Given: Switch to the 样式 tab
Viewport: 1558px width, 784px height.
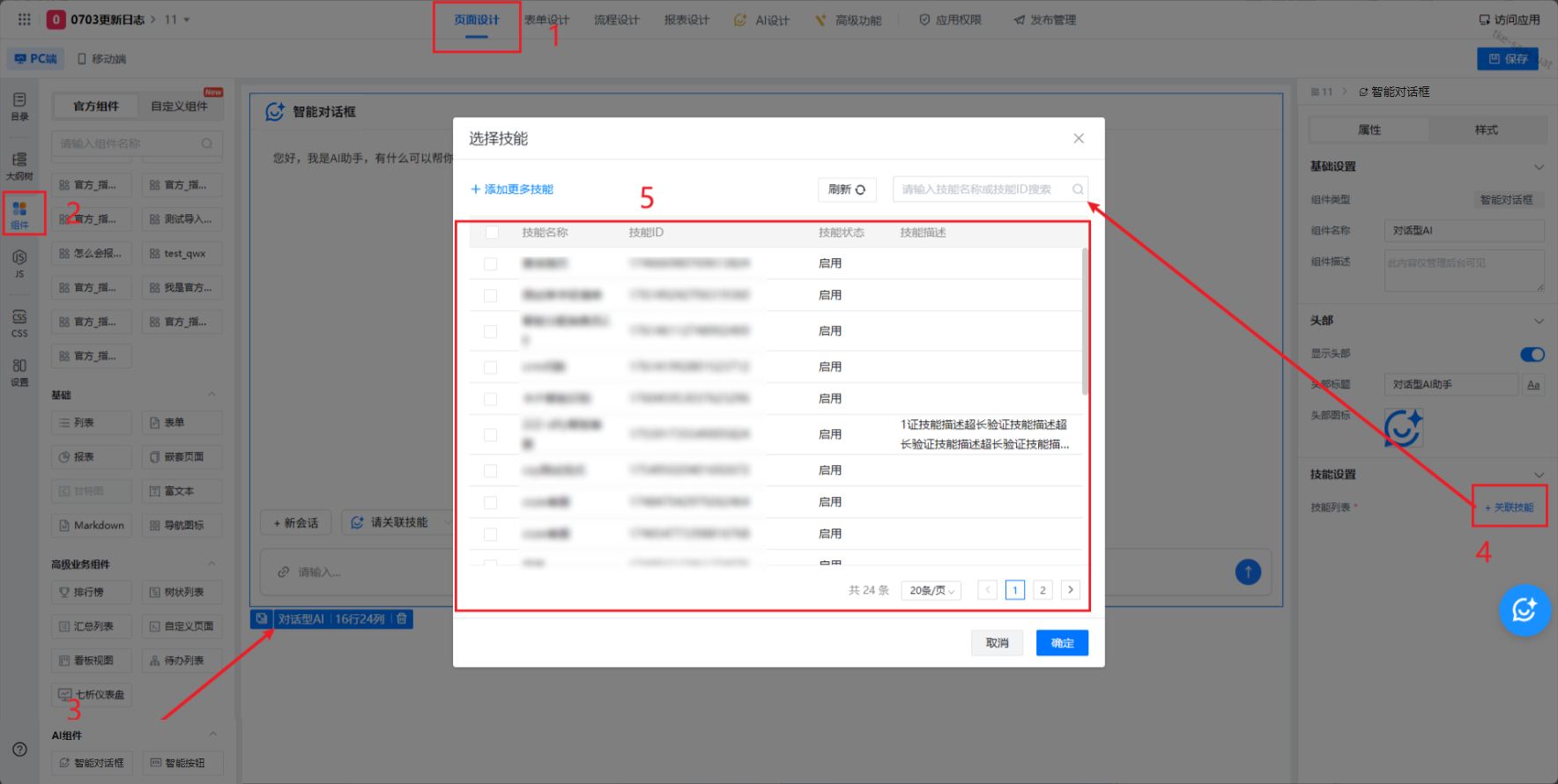Looking at the screenshot, I should tap(1486, 130).
